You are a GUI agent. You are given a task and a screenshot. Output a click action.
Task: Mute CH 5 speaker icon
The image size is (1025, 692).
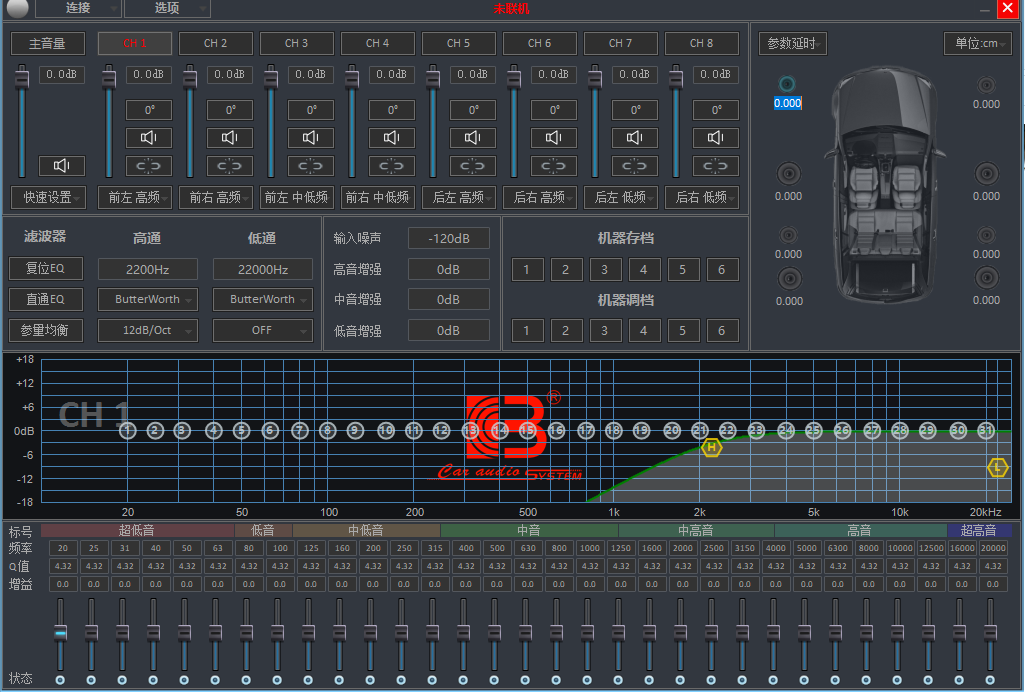click(x=473, y=137)
